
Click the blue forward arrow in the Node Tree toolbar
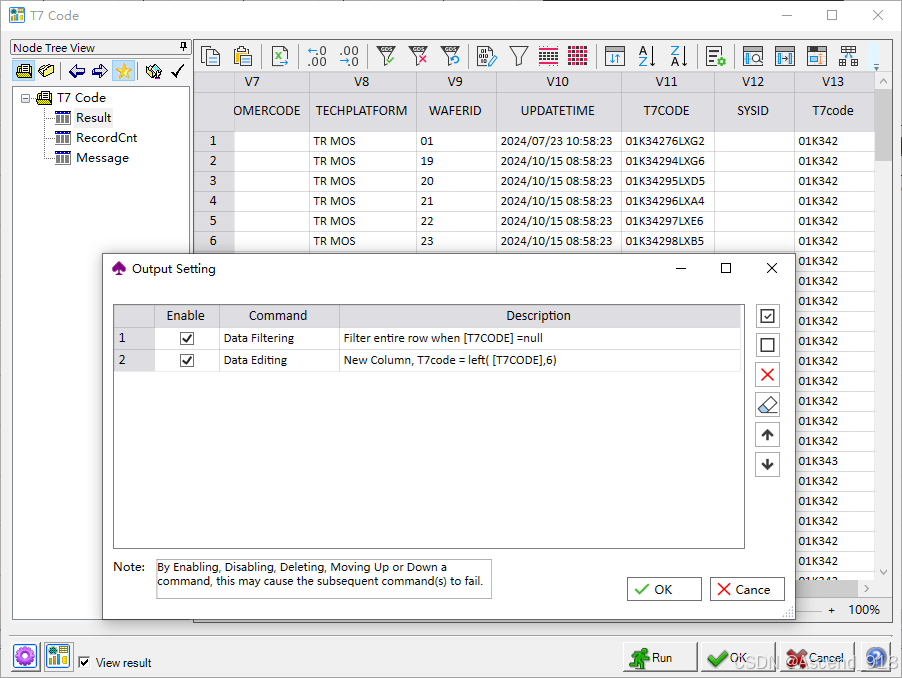(100, 71)
